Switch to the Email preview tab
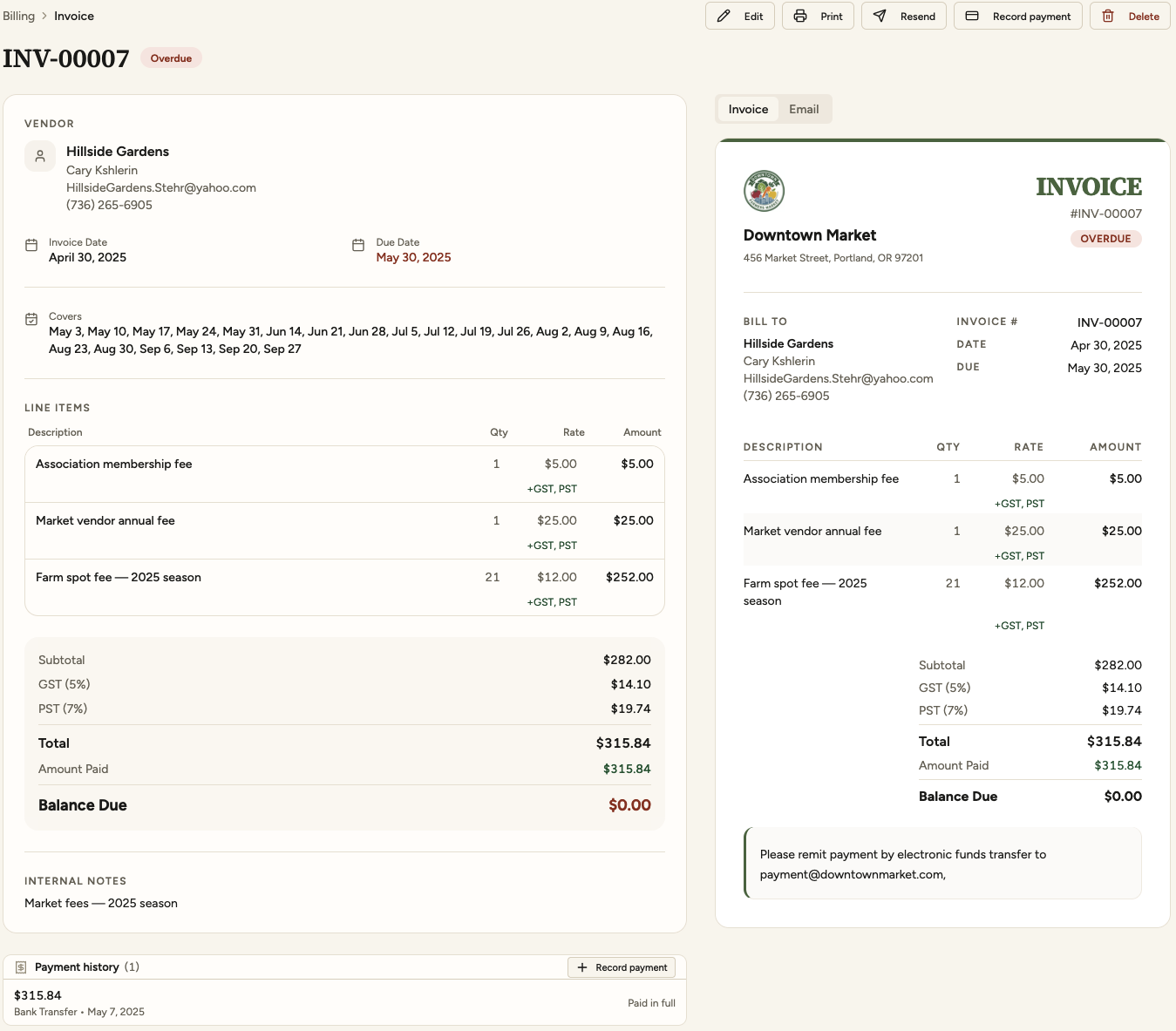 [804, 109]
